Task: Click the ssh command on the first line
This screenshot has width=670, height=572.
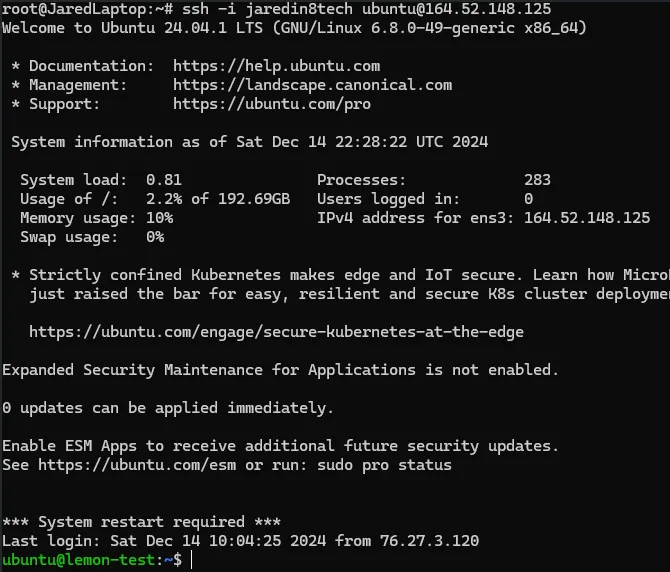Action: [x=367, y=9]
